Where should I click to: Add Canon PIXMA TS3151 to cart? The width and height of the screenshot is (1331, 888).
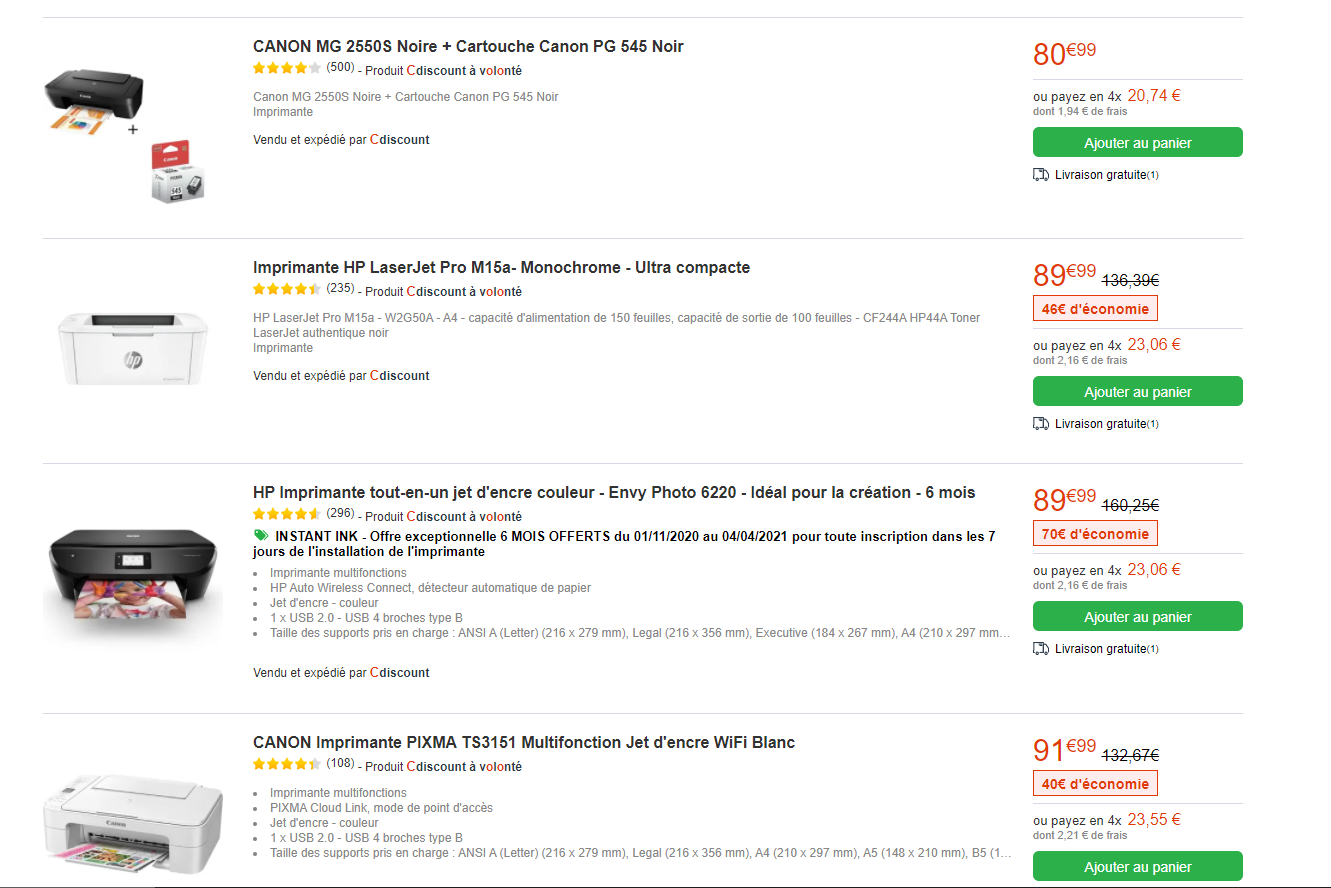pyautogui.click(x=1138, y=866)
